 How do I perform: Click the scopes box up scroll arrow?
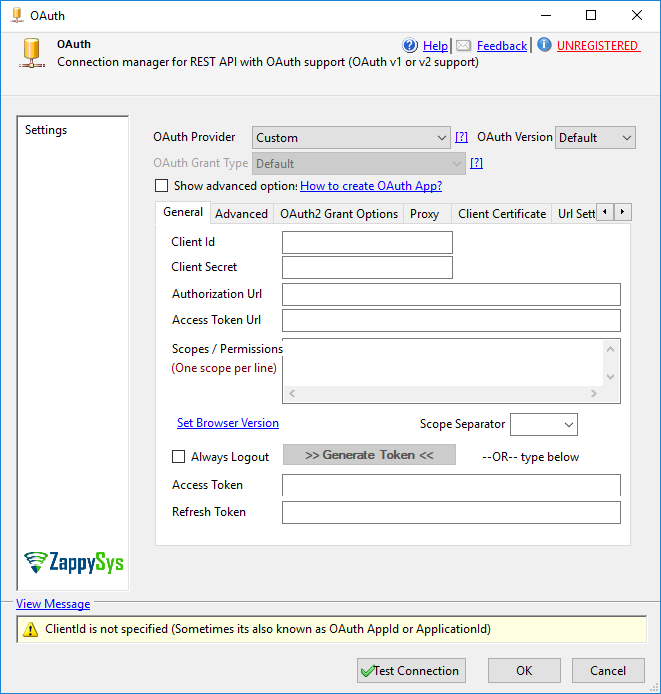pos(611,349)
